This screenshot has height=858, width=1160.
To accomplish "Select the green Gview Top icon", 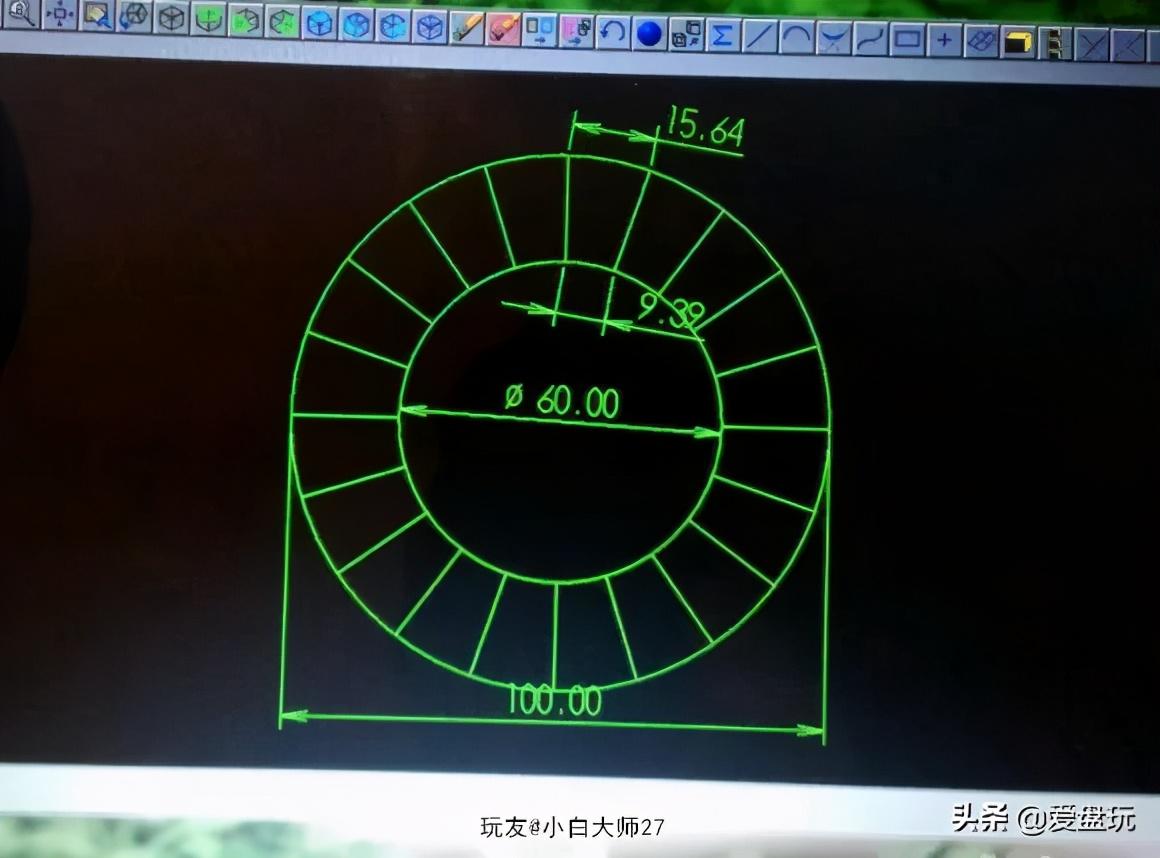I will 209,19.
